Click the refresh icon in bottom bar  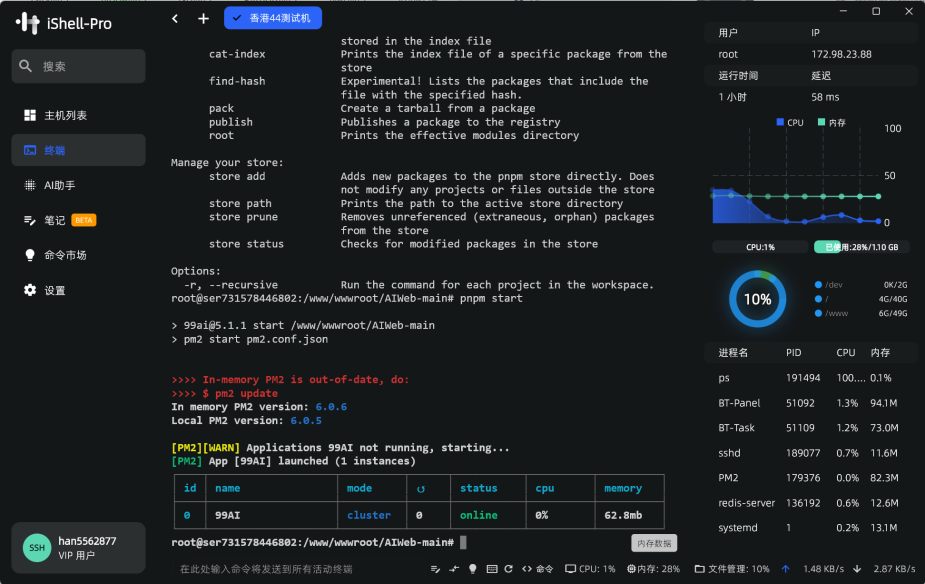pos(509,569)
